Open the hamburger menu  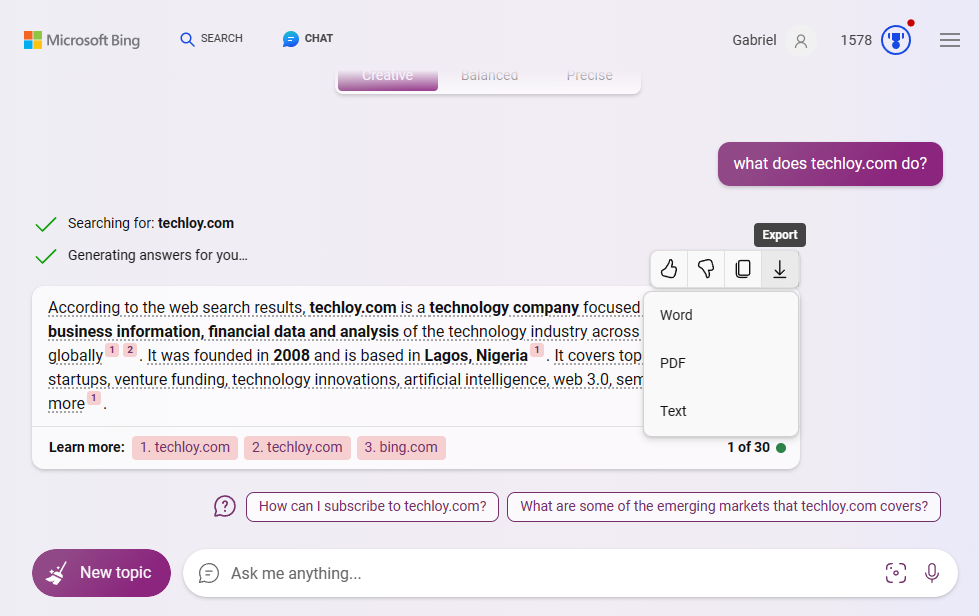(x=950, y=41)
